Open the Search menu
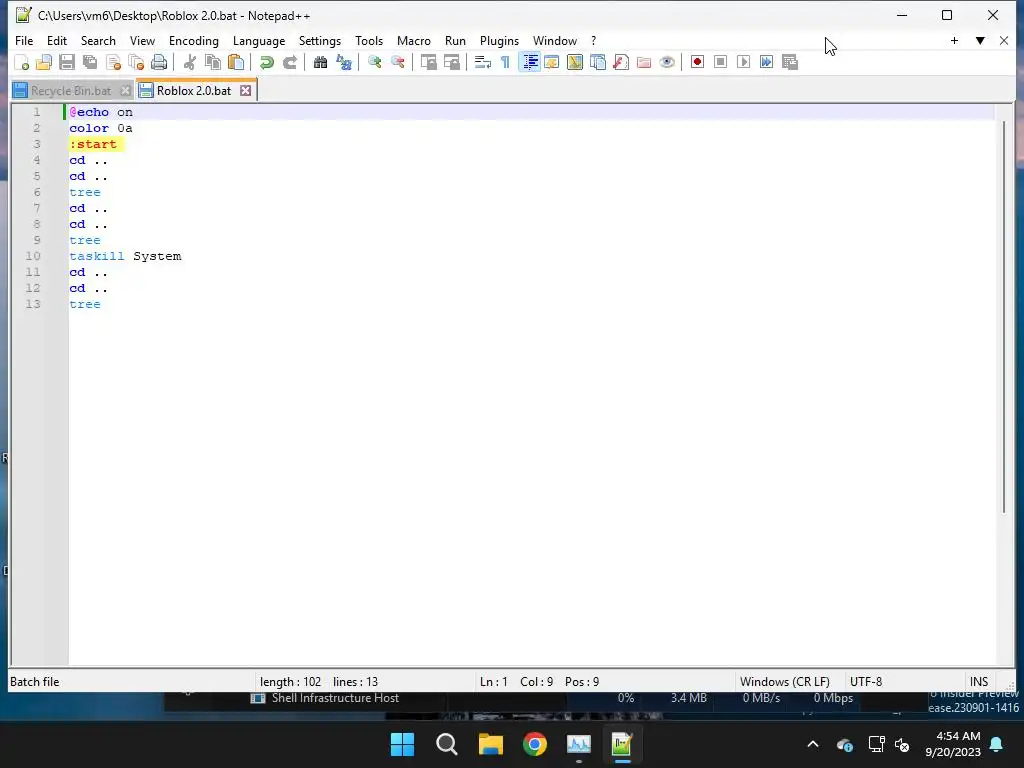 click(98, 40)
